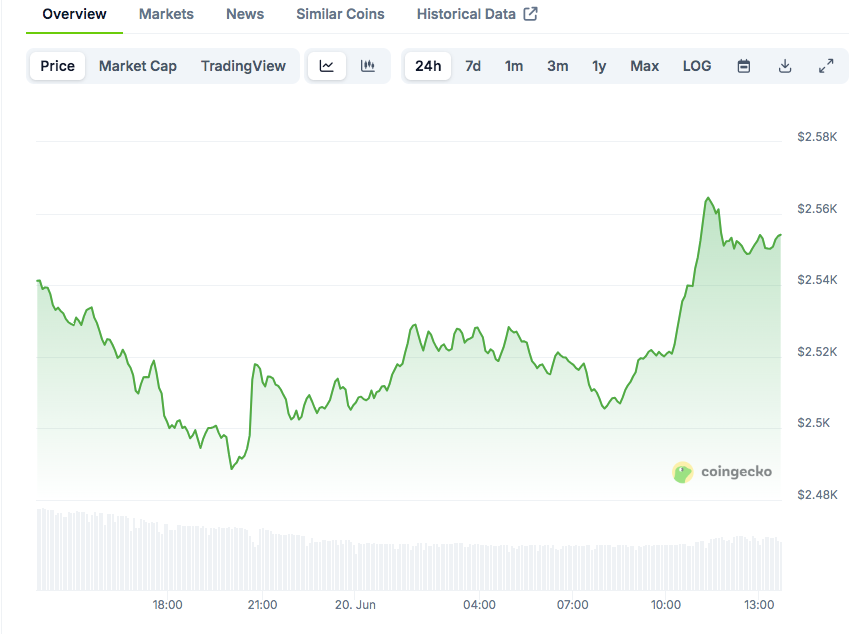Select the 1y time range
Image resolution: width=862 pixels, height=634 pixels.
coord(599,66)
